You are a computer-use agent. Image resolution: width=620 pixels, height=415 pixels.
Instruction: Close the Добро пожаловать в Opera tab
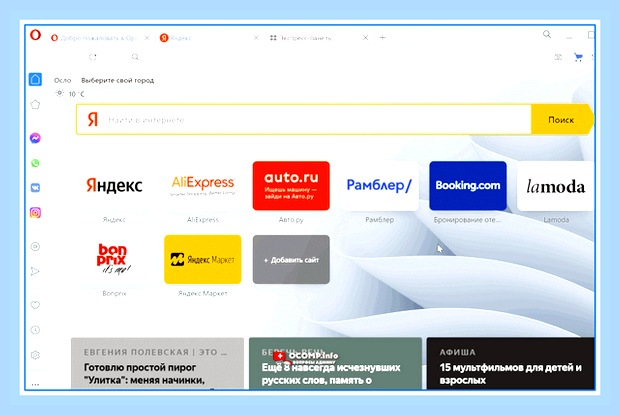147,38
